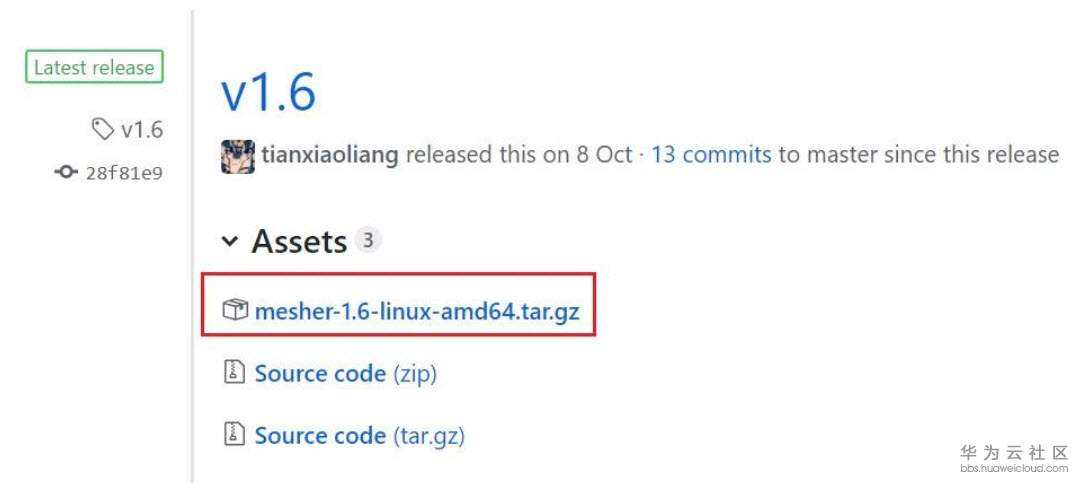The image size is (1082, 483).
Task: Open the v1.6 release title
Action: (268, 93)
